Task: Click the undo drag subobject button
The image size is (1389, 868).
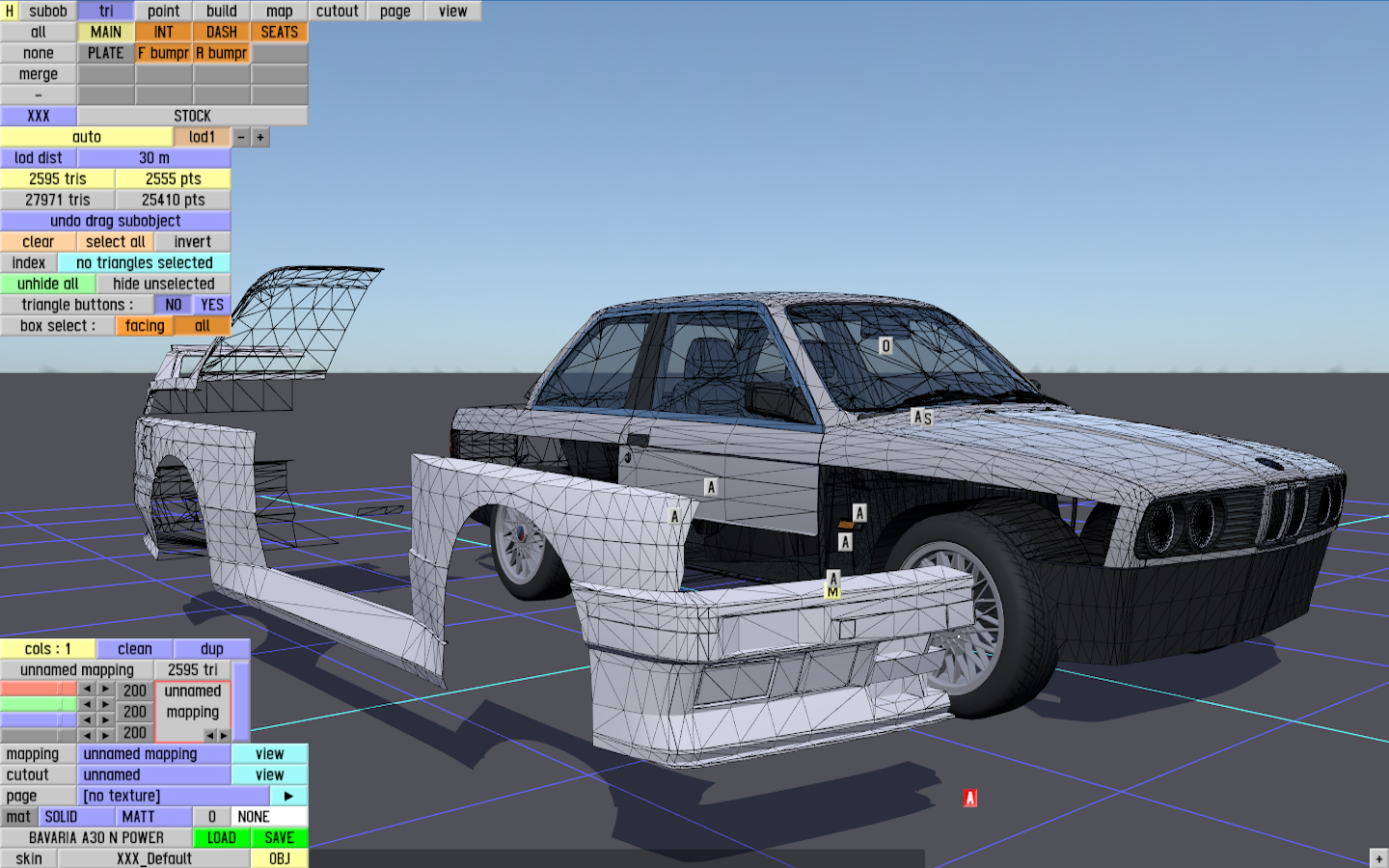Action: tap(116, 221)
